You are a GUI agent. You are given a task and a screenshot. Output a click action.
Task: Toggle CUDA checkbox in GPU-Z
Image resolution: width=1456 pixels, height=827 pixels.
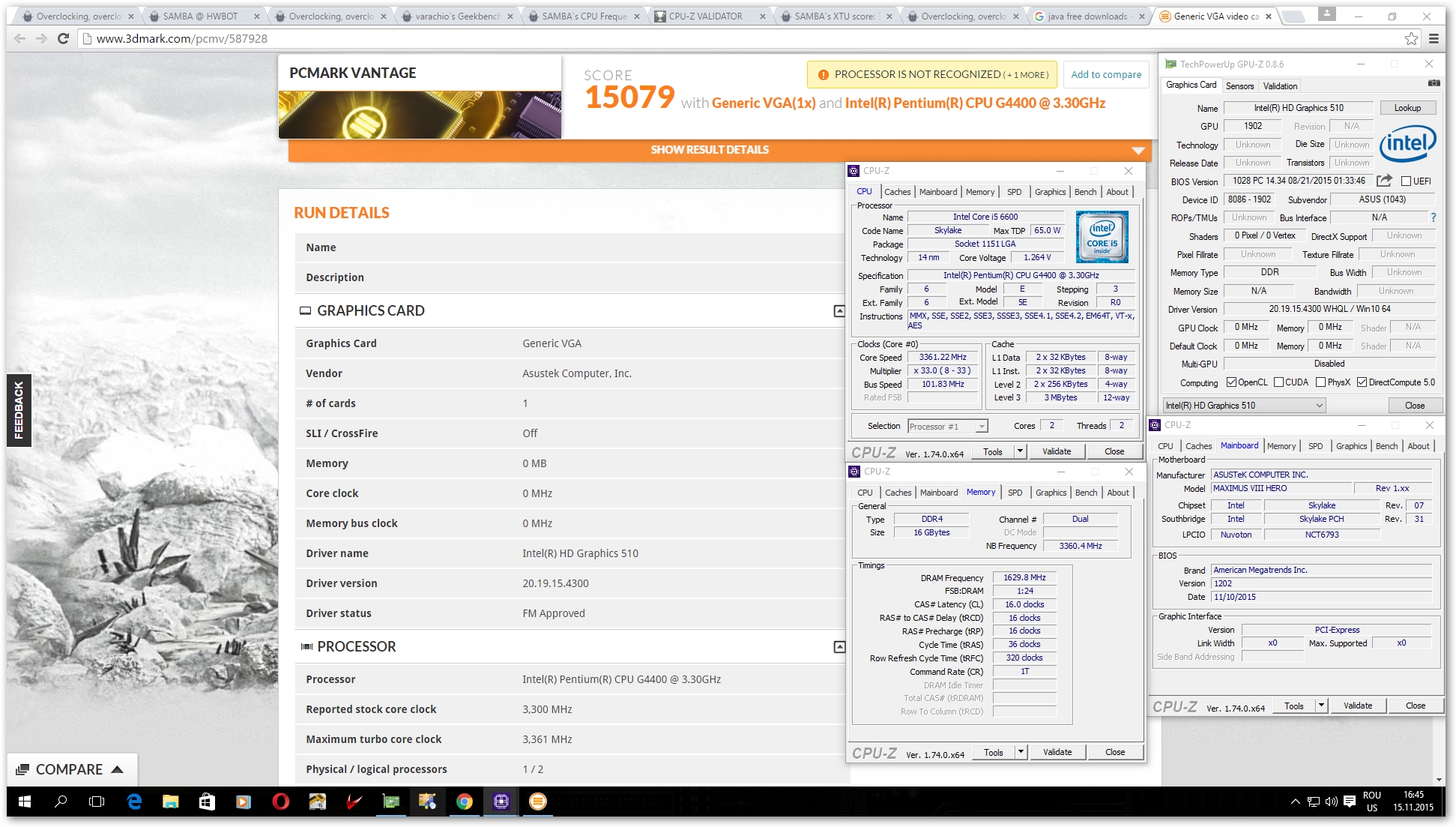pos(1278,382)
